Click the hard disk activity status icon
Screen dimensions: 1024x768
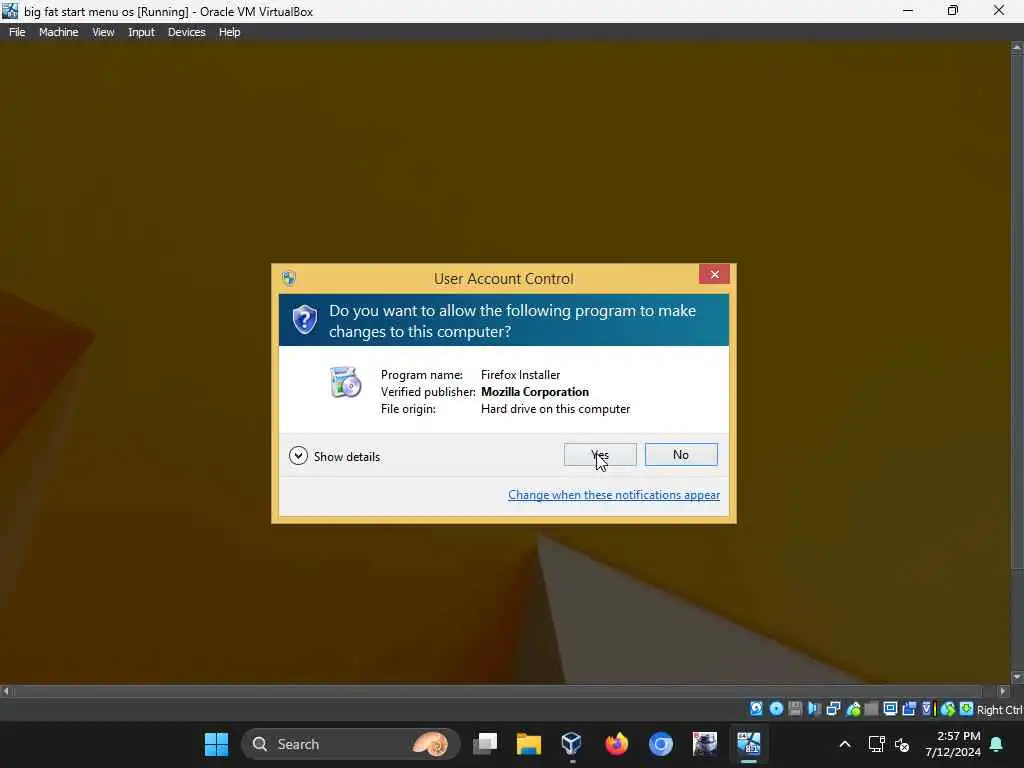tap(756, 709)
